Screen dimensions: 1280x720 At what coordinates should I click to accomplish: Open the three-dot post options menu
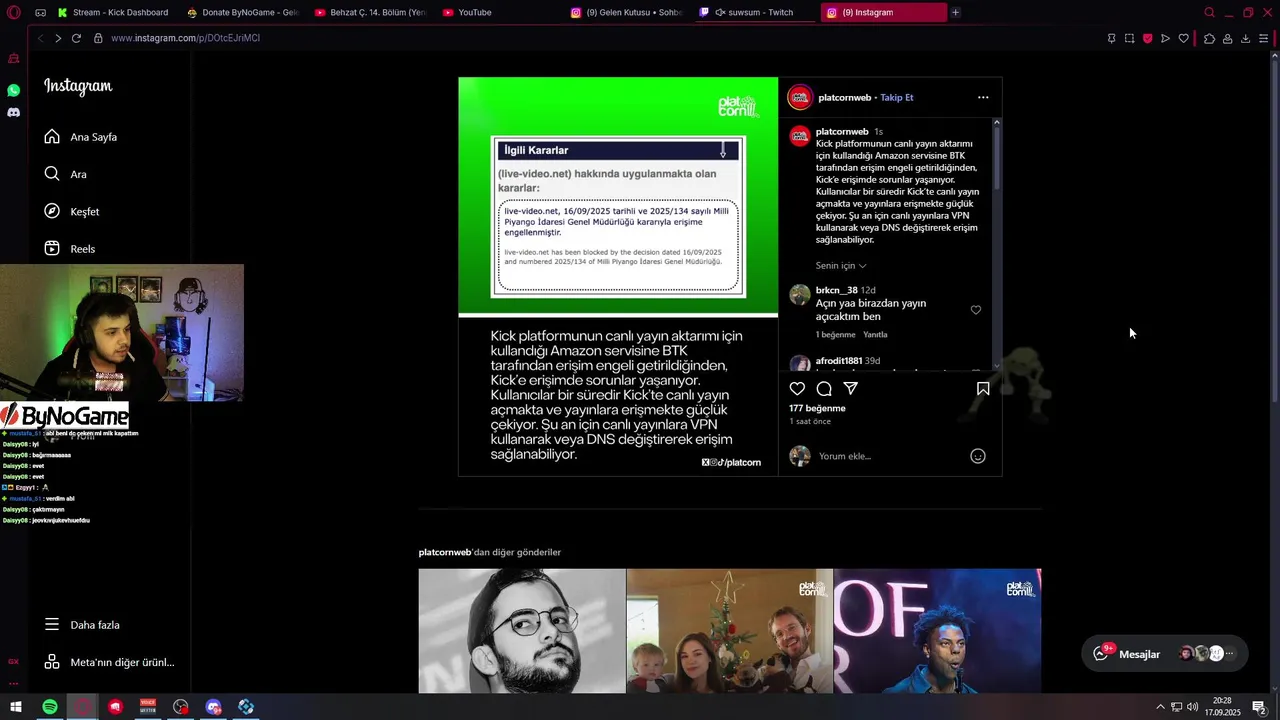pyautogui.click(x=983, y=97)
